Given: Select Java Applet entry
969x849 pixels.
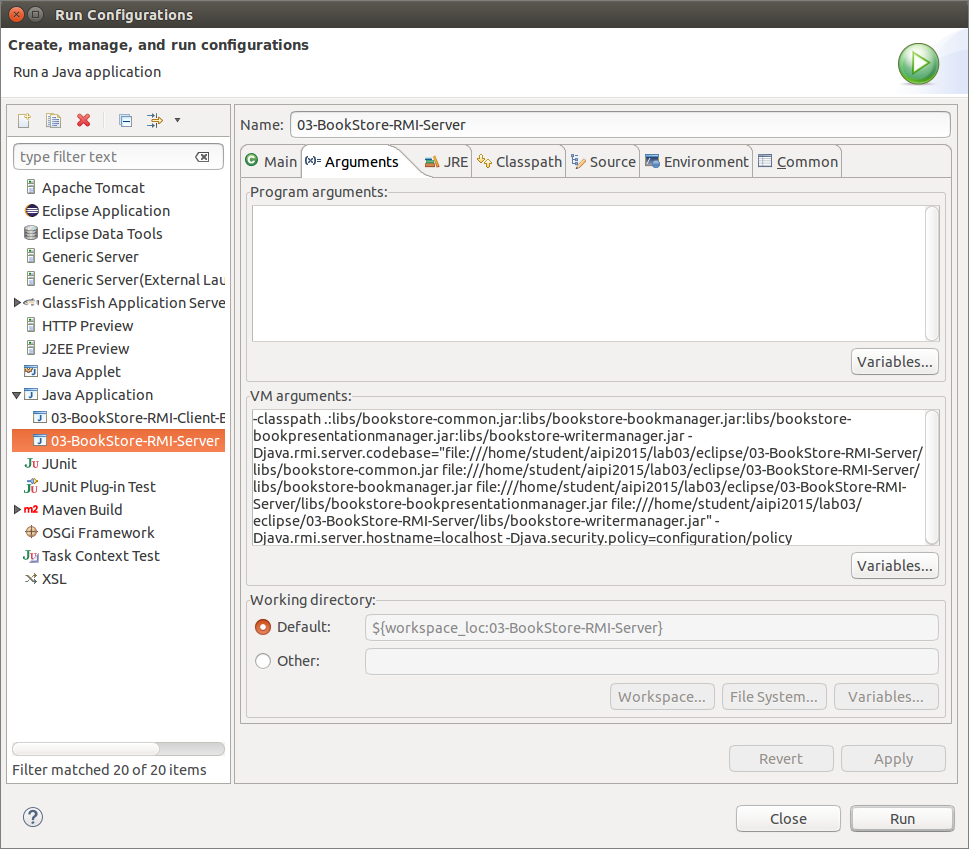Looking at the screenshot, I should click(x=81, y=371).
